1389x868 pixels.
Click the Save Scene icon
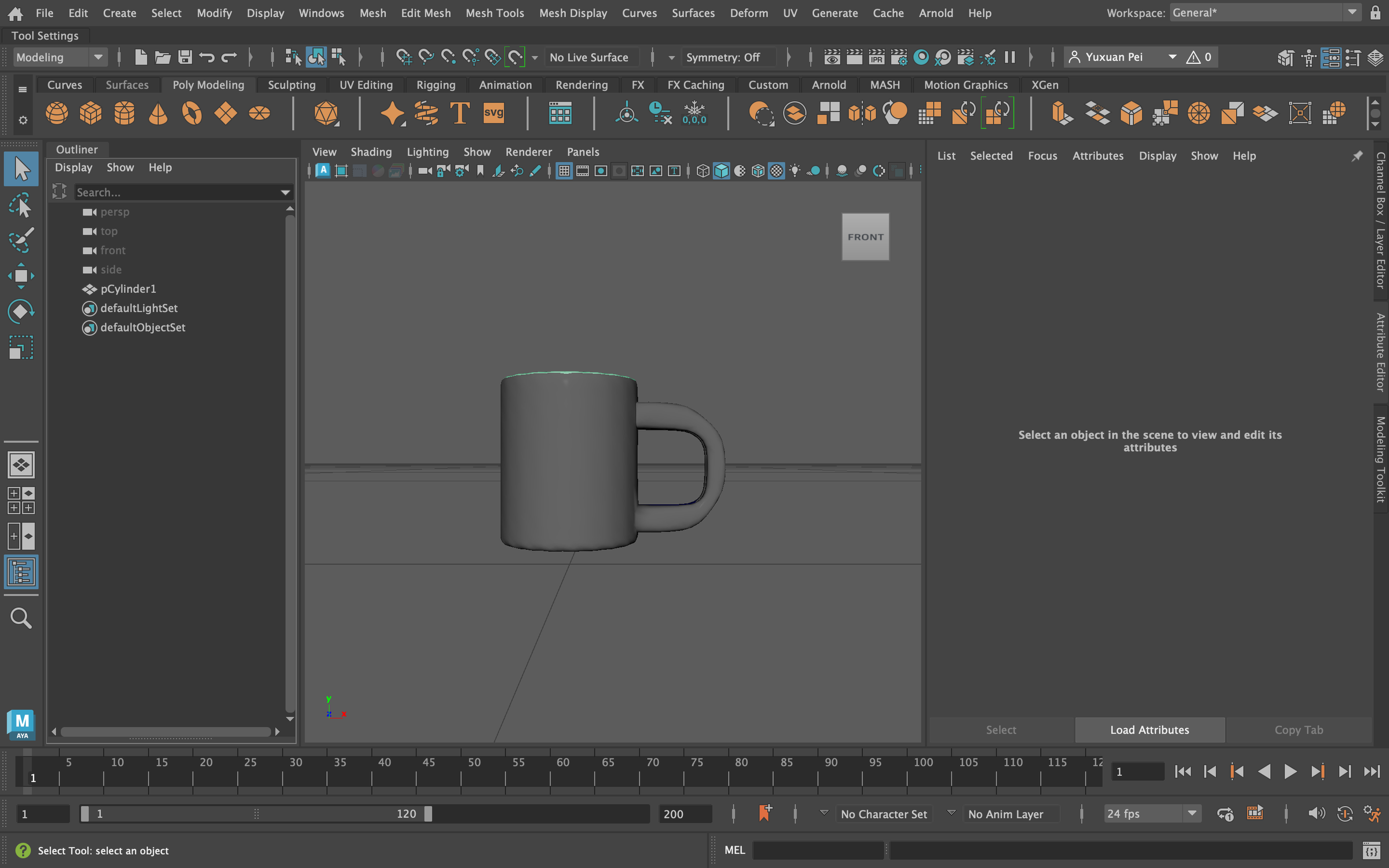tap(184, 57)
